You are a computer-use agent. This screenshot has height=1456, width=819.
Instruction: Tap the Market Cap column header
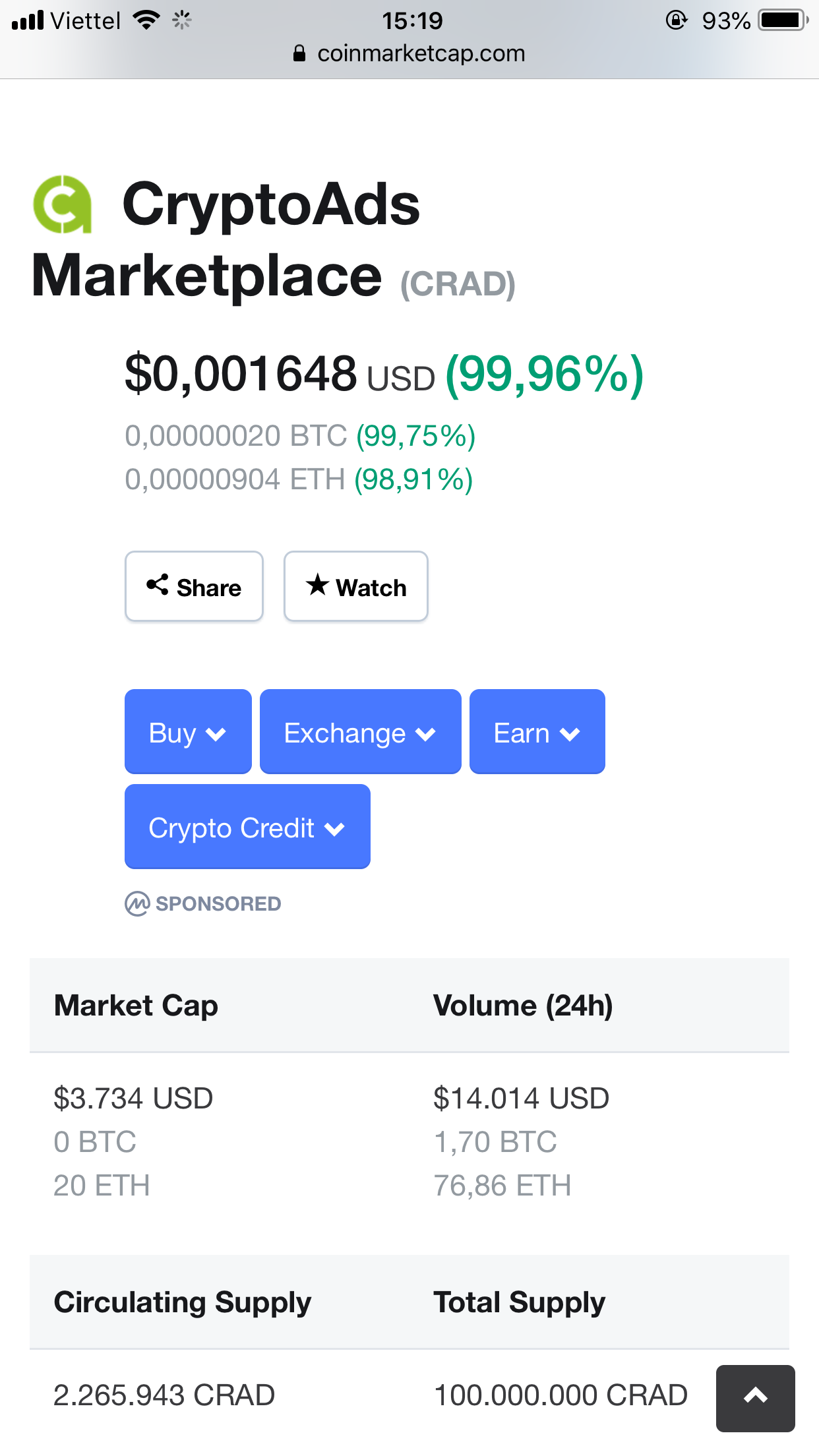click(x=136, y=1006)
